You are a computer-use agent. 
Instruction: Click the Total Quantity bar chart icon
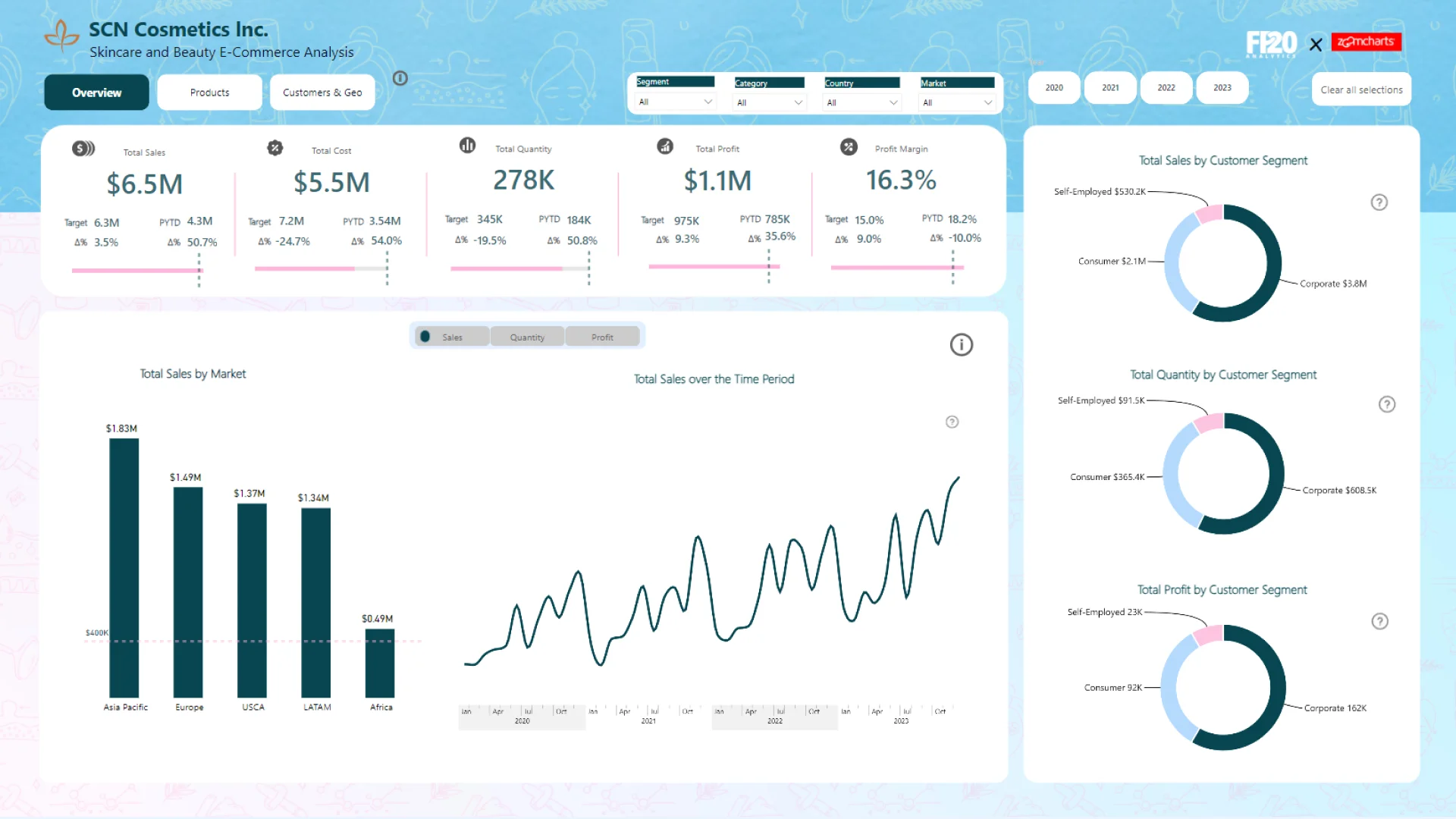(467, 145)
